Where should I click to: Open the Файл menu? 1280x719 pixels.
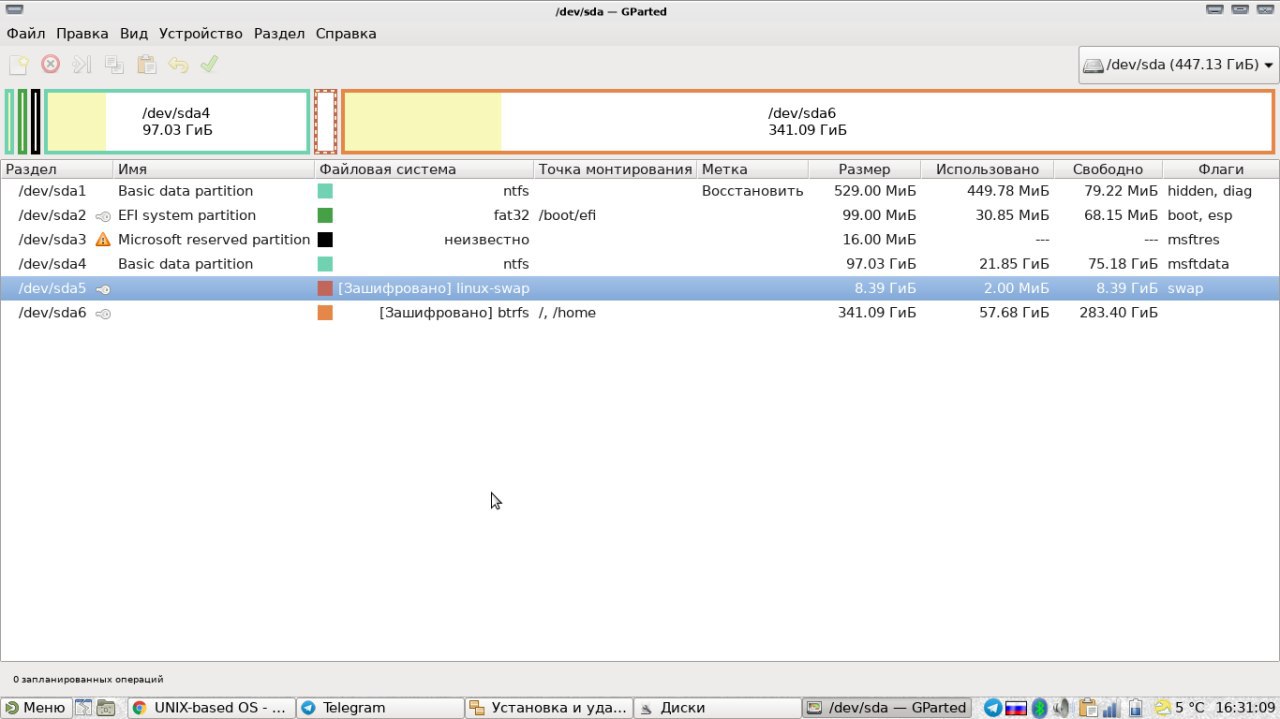pos(26,33)
